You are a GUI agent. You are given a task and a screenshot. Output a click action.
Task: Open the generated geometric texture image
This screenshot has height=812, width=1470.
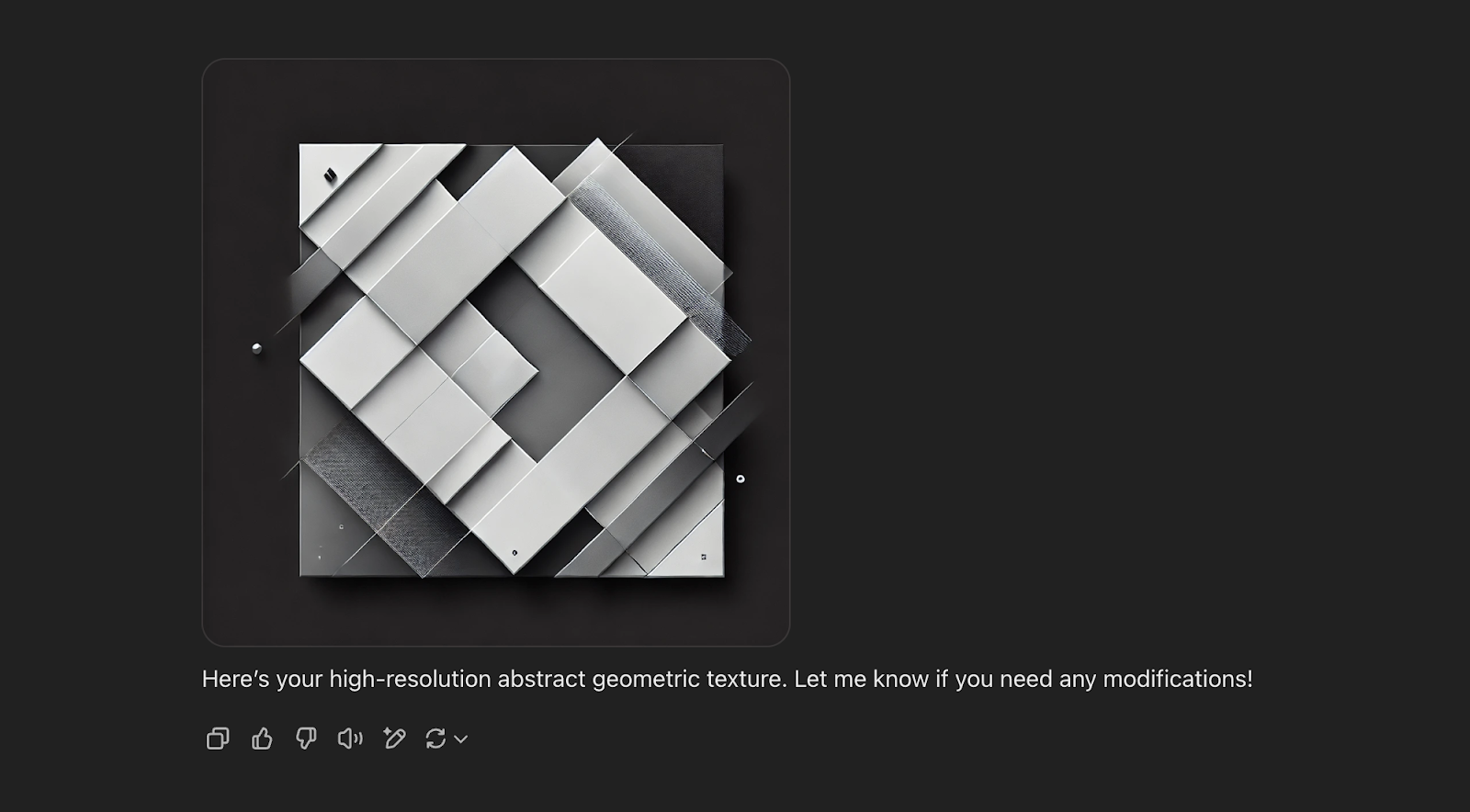(x=496, y=353)
